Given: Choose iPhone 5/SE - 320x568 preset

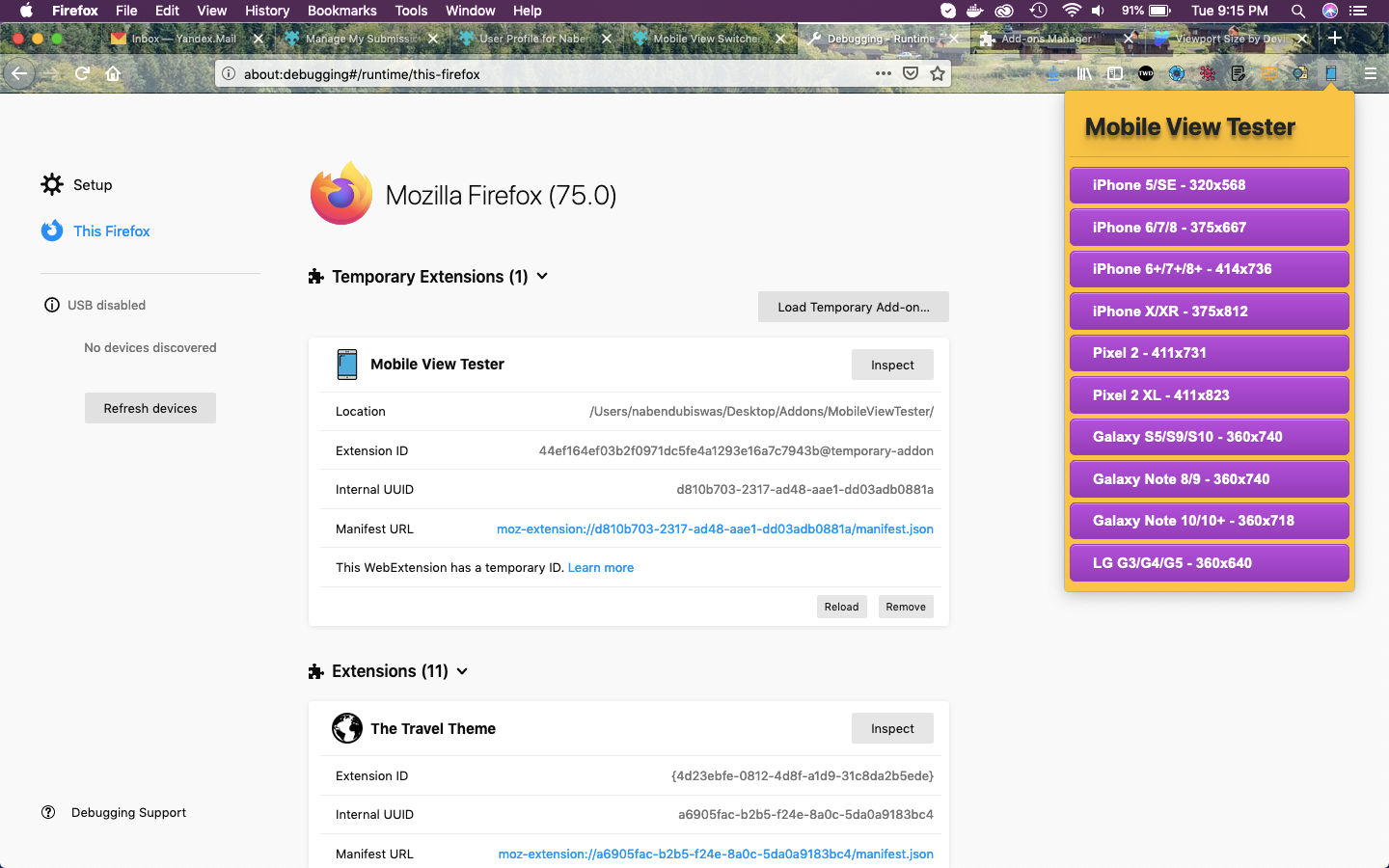Looking at the screenshot, I should point(1210,185).
